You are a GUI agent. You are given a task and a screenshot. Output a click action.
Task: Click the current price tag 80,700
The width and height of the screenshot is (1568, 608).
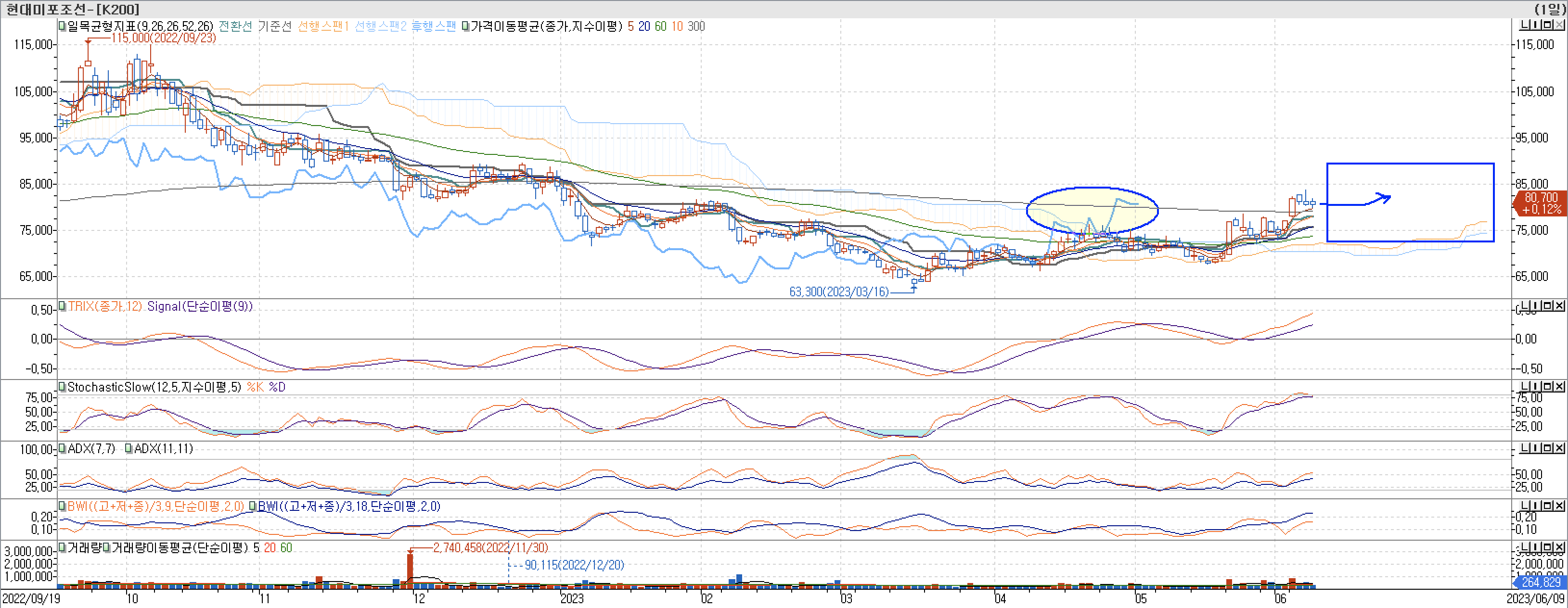point(1540,203)
